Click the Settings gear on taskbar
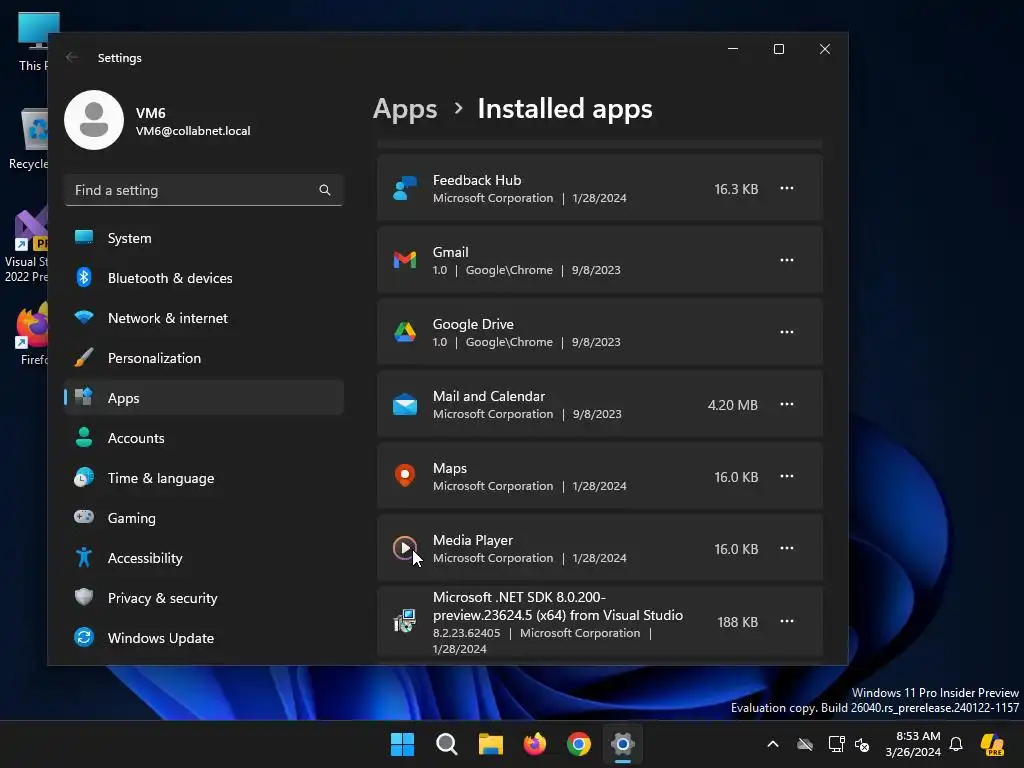Image resolution: width=1024 pixels, height=768 pixels. pyautogui.click(x=623, y=744)
